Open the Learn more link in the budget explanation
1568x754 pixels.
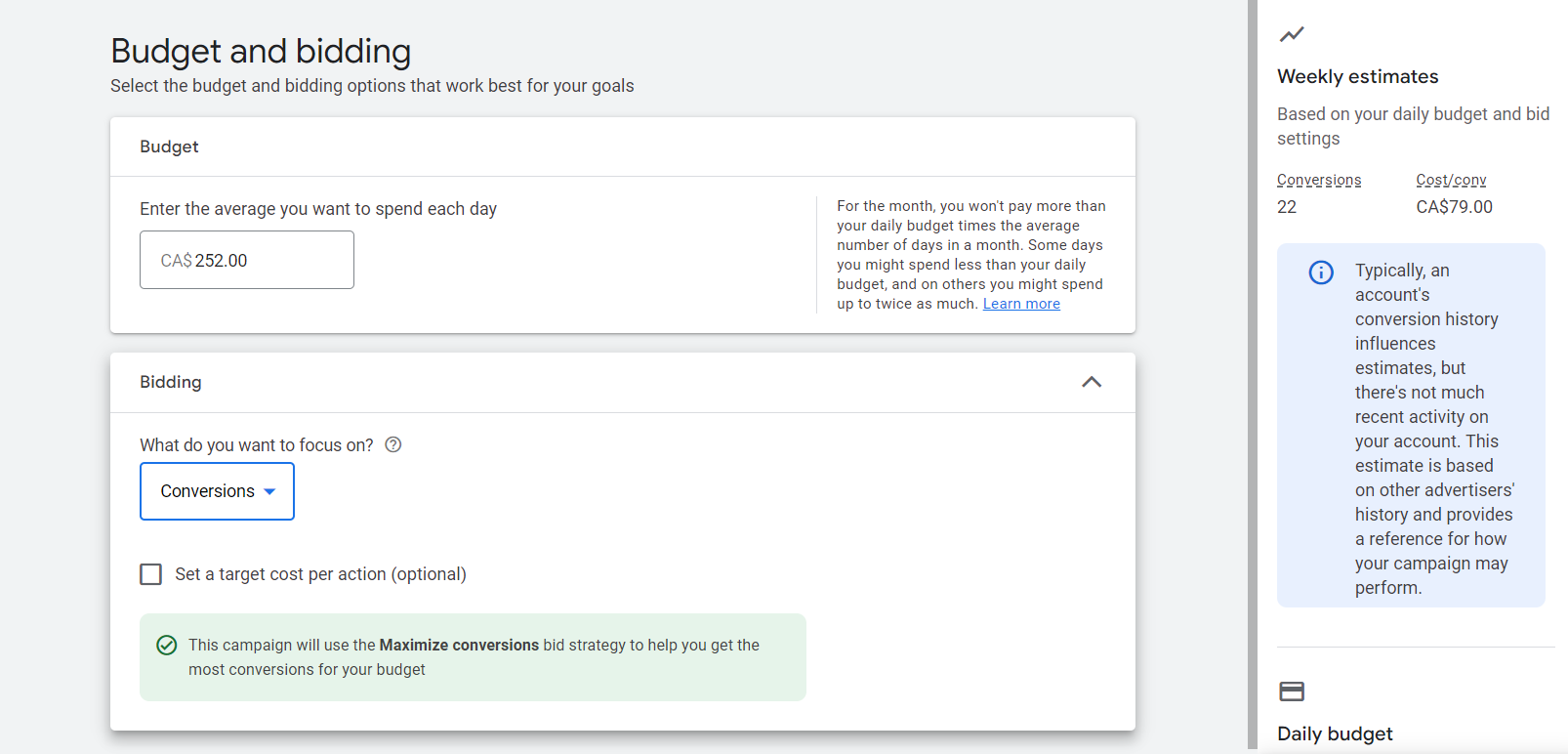tap(1021, 304)
